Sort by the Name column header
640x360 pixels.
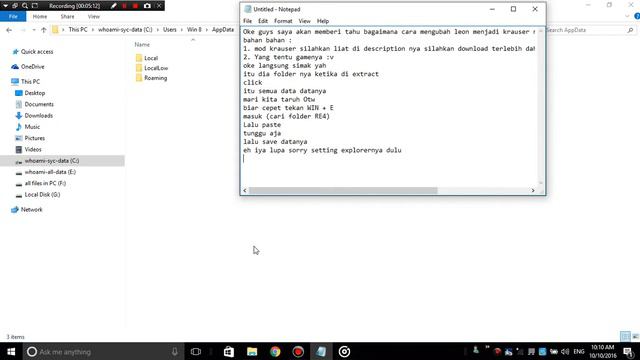click(x=142, y=44)
